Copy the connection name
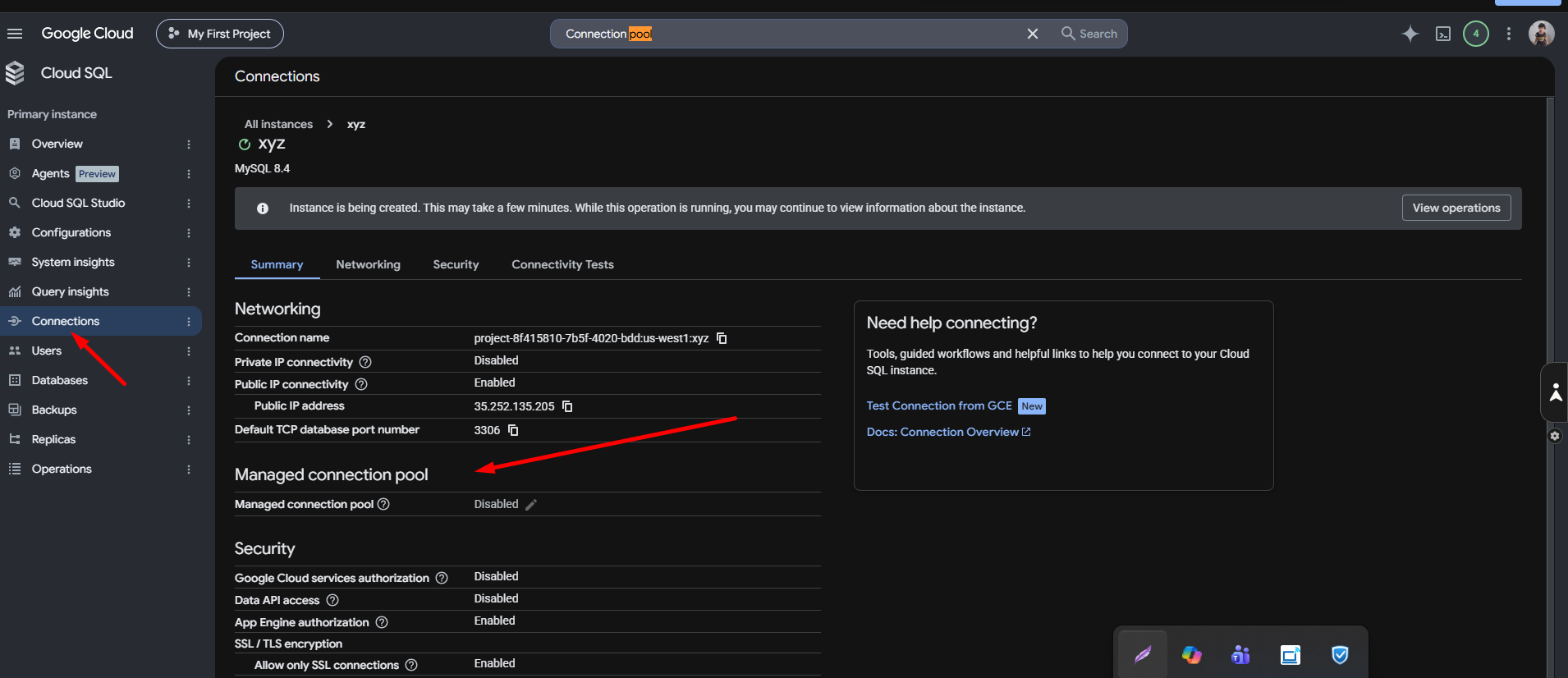 pyautogui.click(x=722, y=338)
